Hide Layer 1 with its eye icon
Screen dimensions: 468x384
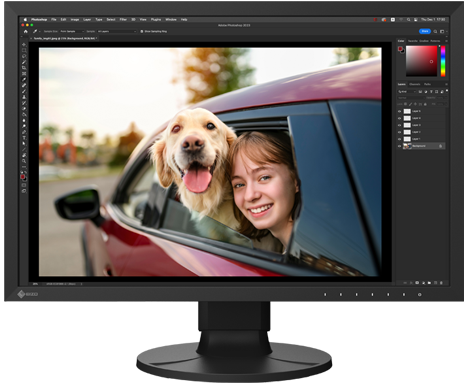400,139
